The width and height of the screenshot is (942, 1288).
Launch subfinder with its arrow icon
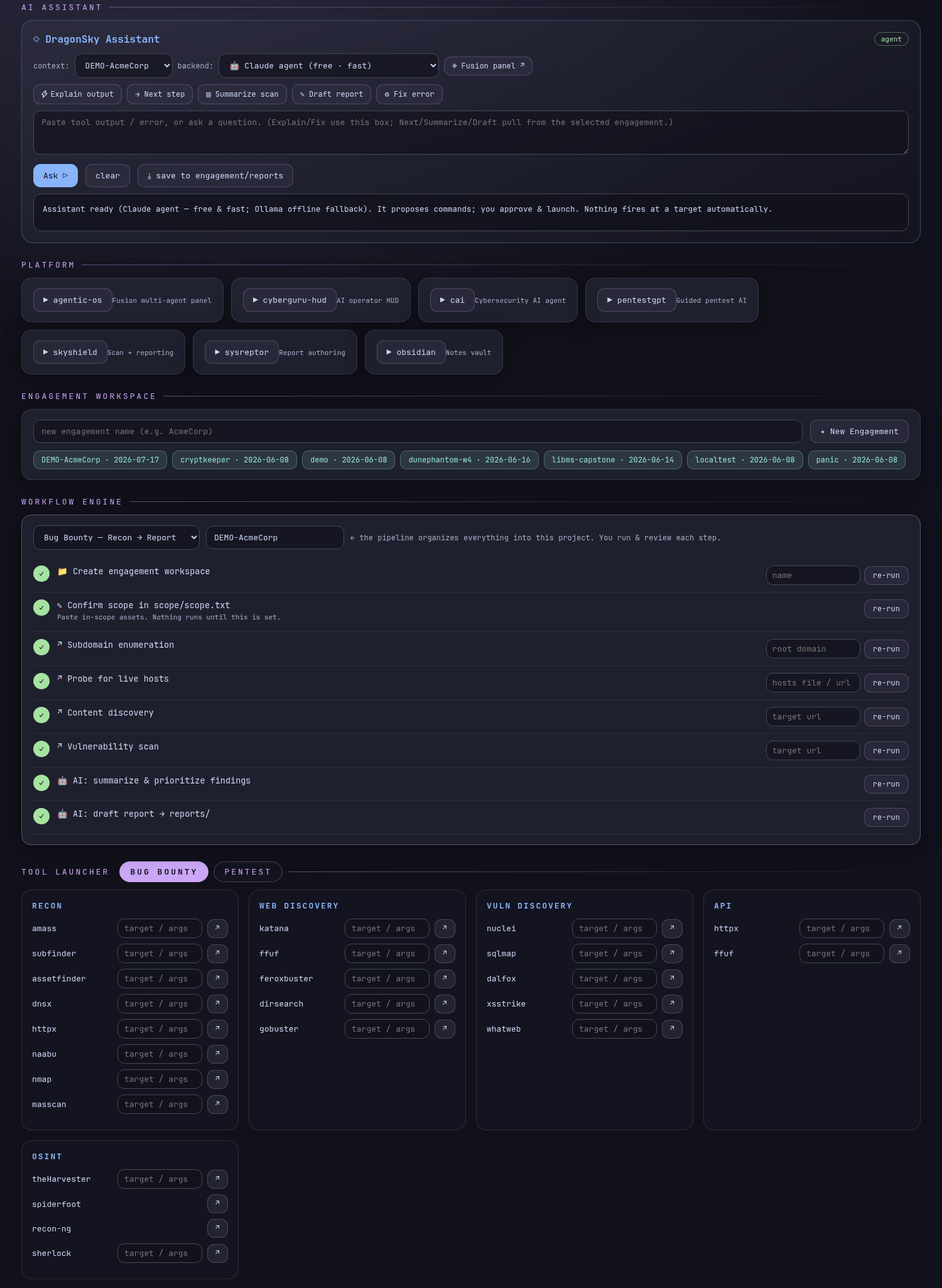(217, 953)
